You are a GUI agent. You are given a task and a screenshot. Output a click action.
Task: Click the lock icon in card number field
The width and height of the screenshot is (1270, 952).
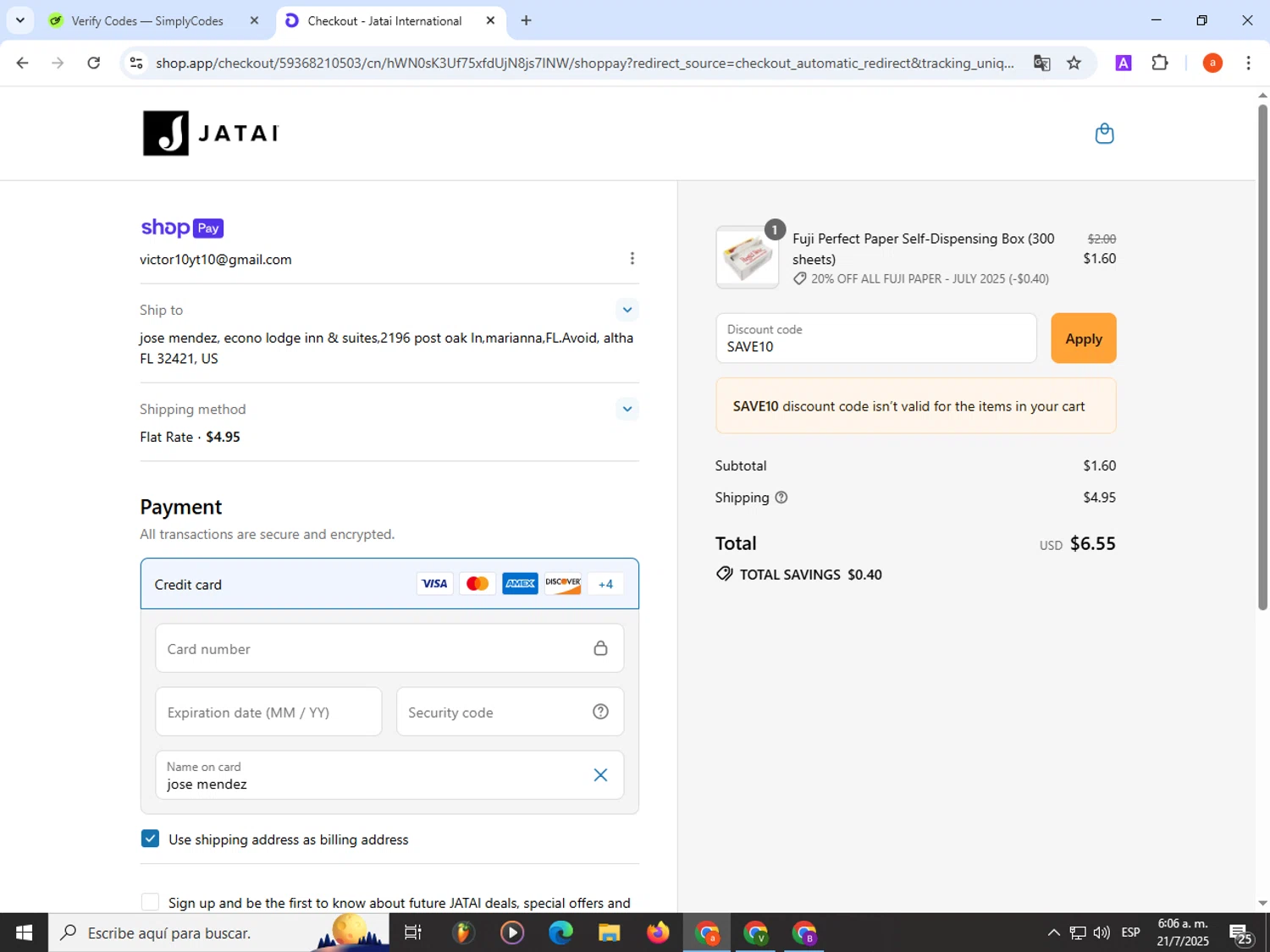(600, 648)
